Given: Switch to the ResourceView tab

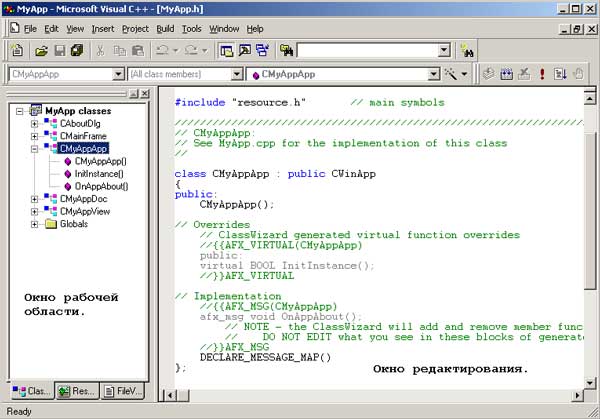Looking at the screenshot, I should pyautogui.click(x=78, y=391).
